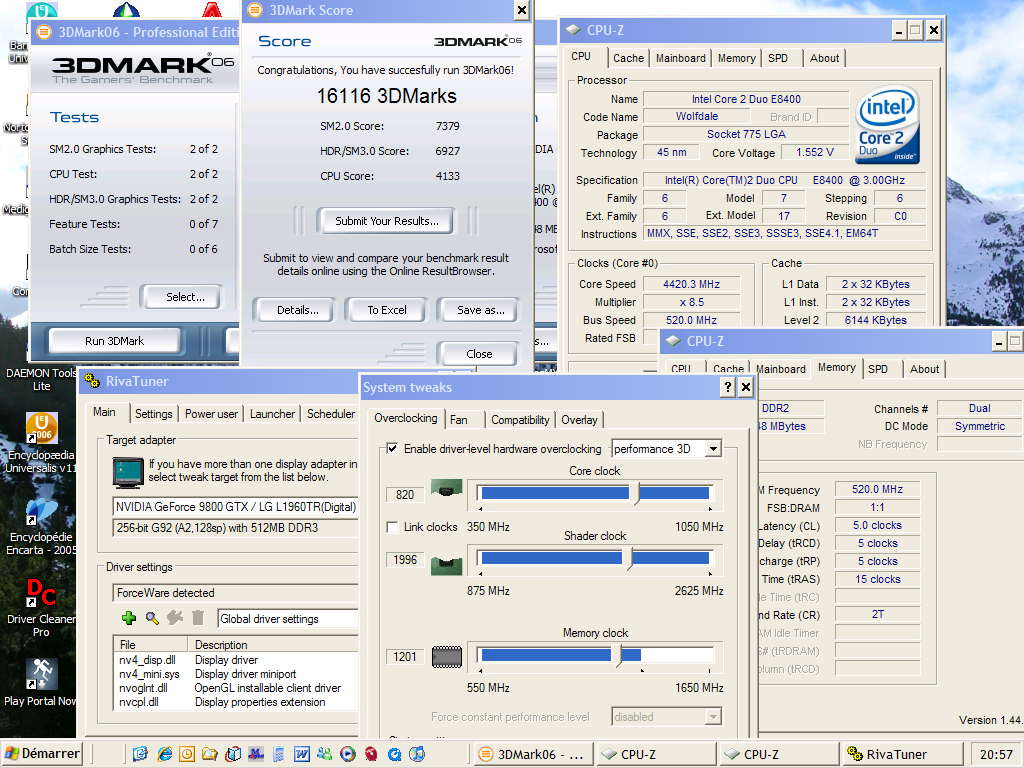The height and width of the screenshot is (768, 1024).
Task: Launch Windows Media Player from quick launch
Action: 347,754
